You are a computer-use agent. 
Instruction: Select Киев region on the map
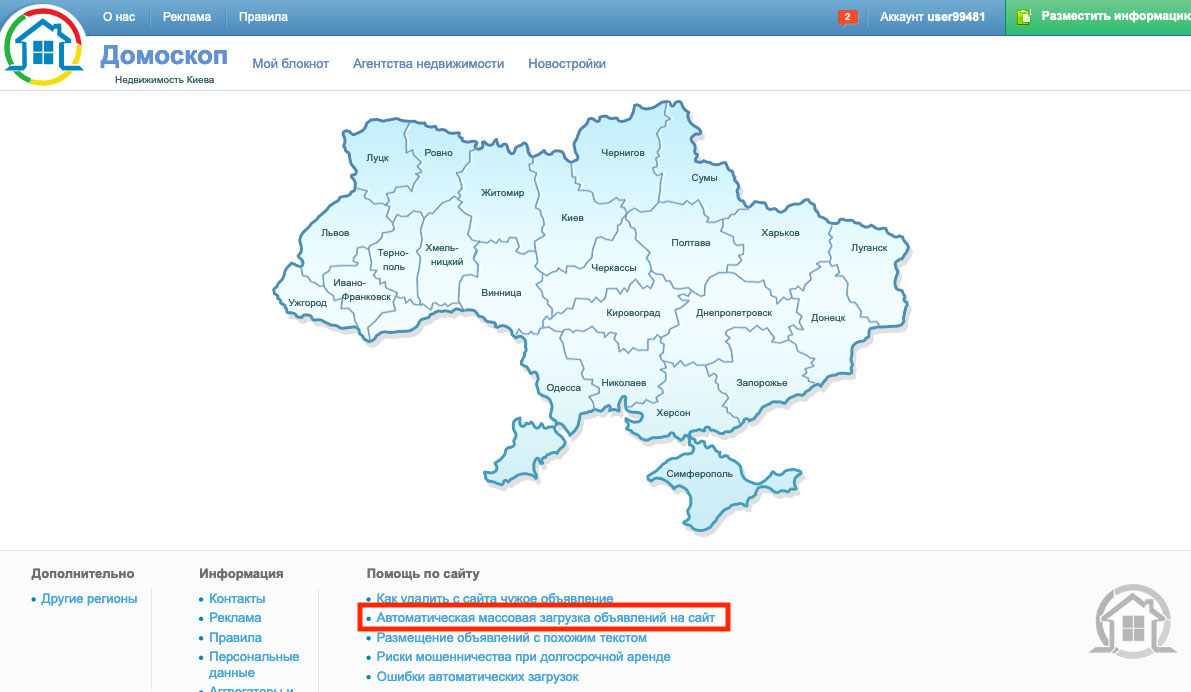pyautogui.click(x=572, y=218)
